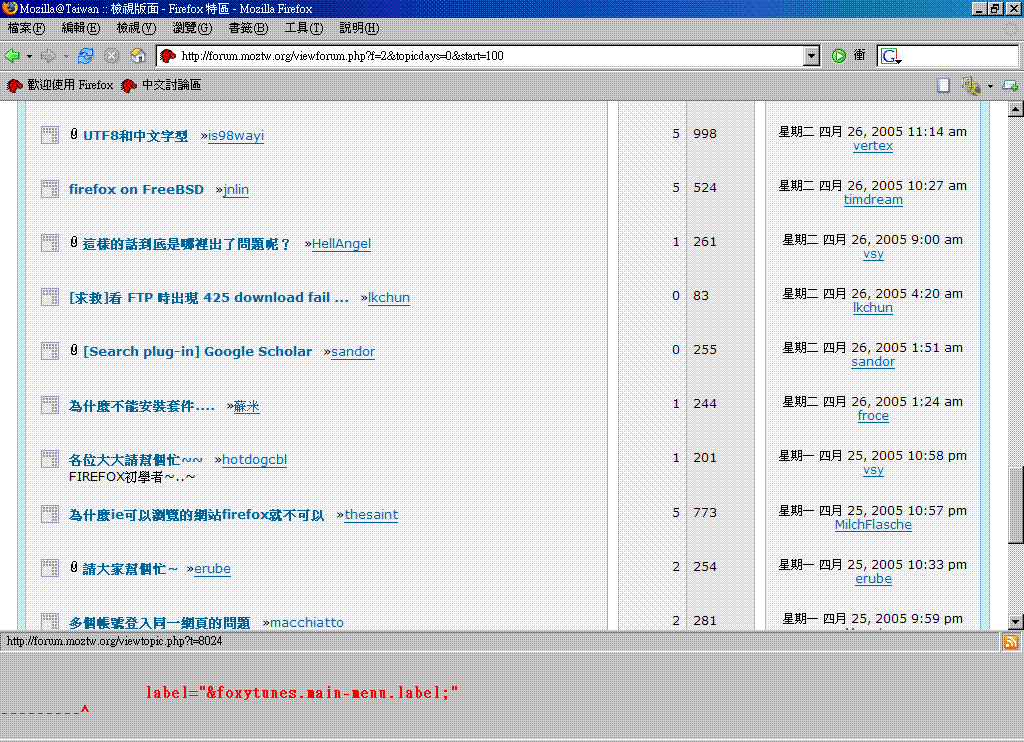The image size is (1024, 742).
Task: Open the [Search plug-in] Google Scholar topic
Action: click(198, 351)
